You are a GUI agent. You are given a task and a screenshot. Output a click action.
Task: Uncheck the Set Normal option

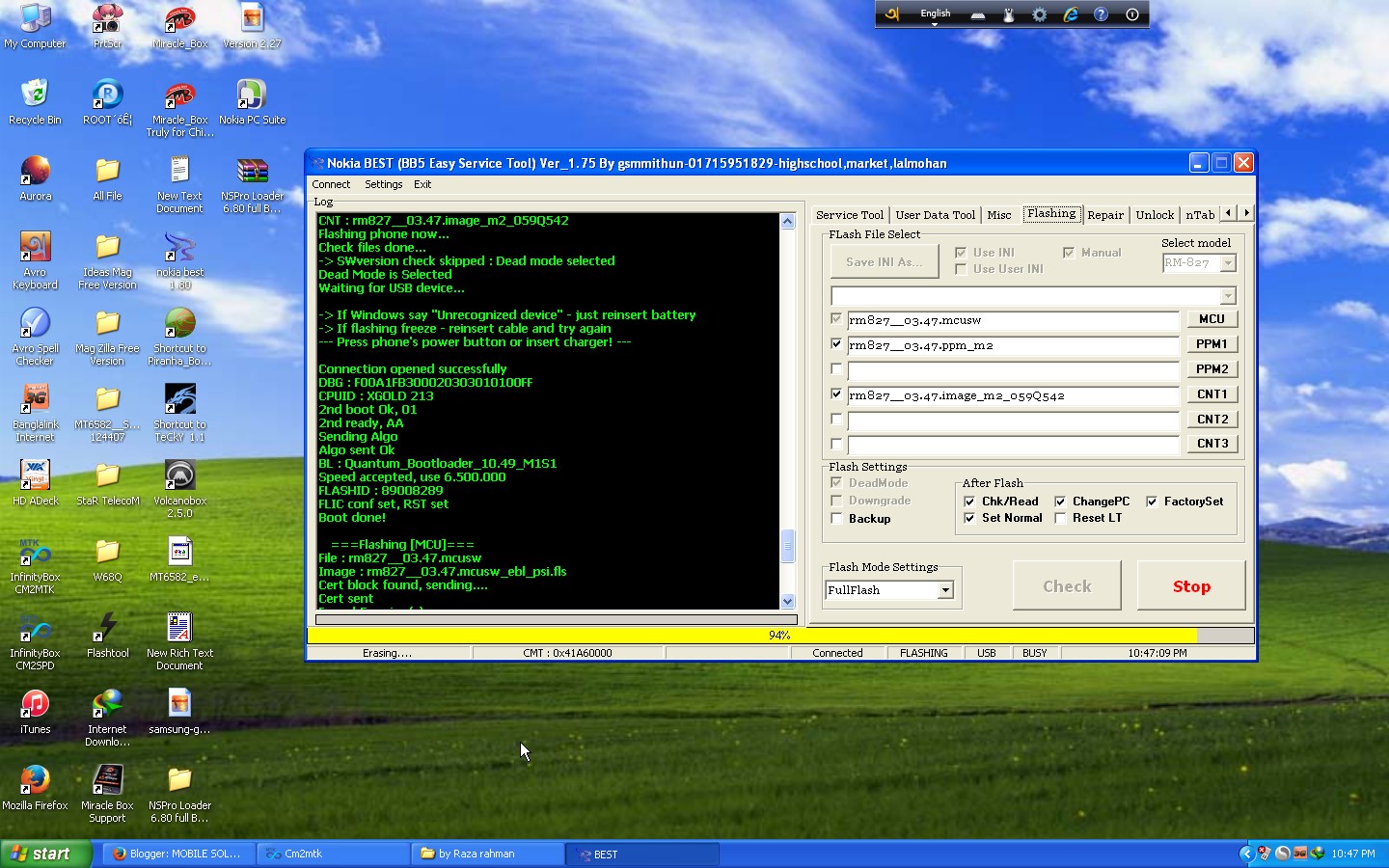(969, 518)
